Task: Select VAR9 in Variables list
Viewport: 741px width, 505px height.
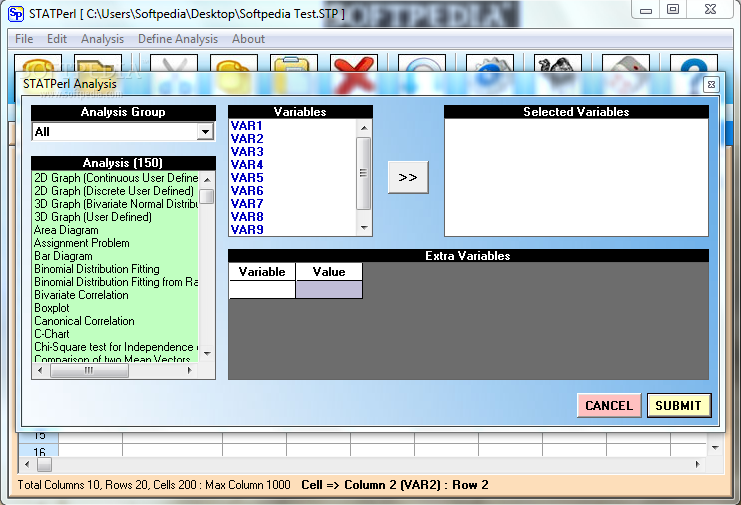Action: (x=247, y=230)
